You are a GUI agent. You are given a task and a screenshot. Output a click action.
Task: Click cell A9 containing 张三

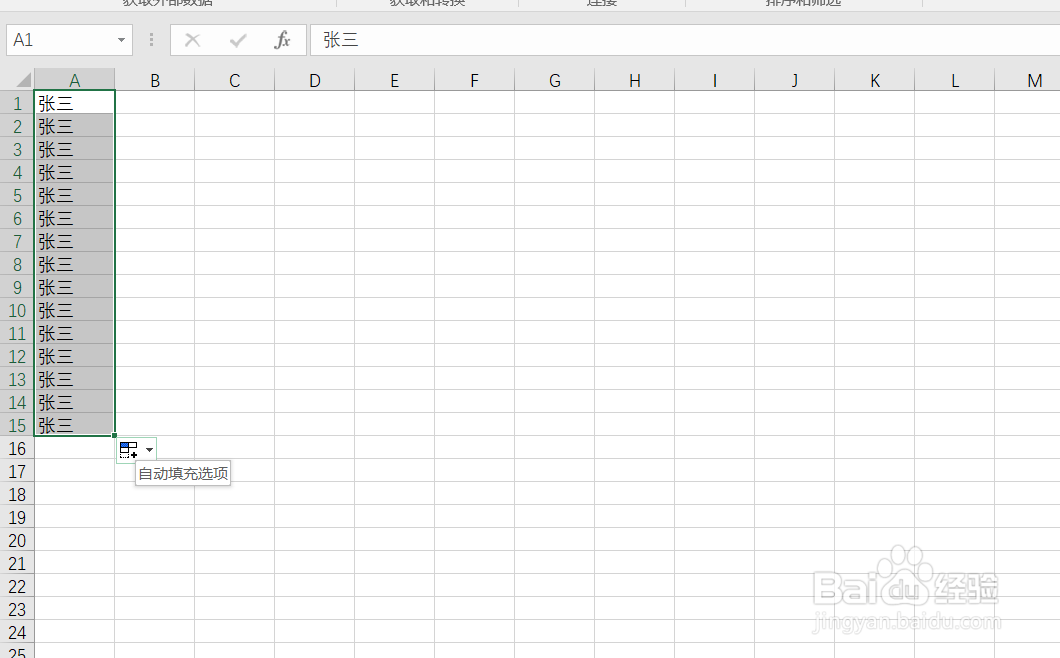pyautogui.click(x=74, y=287)
